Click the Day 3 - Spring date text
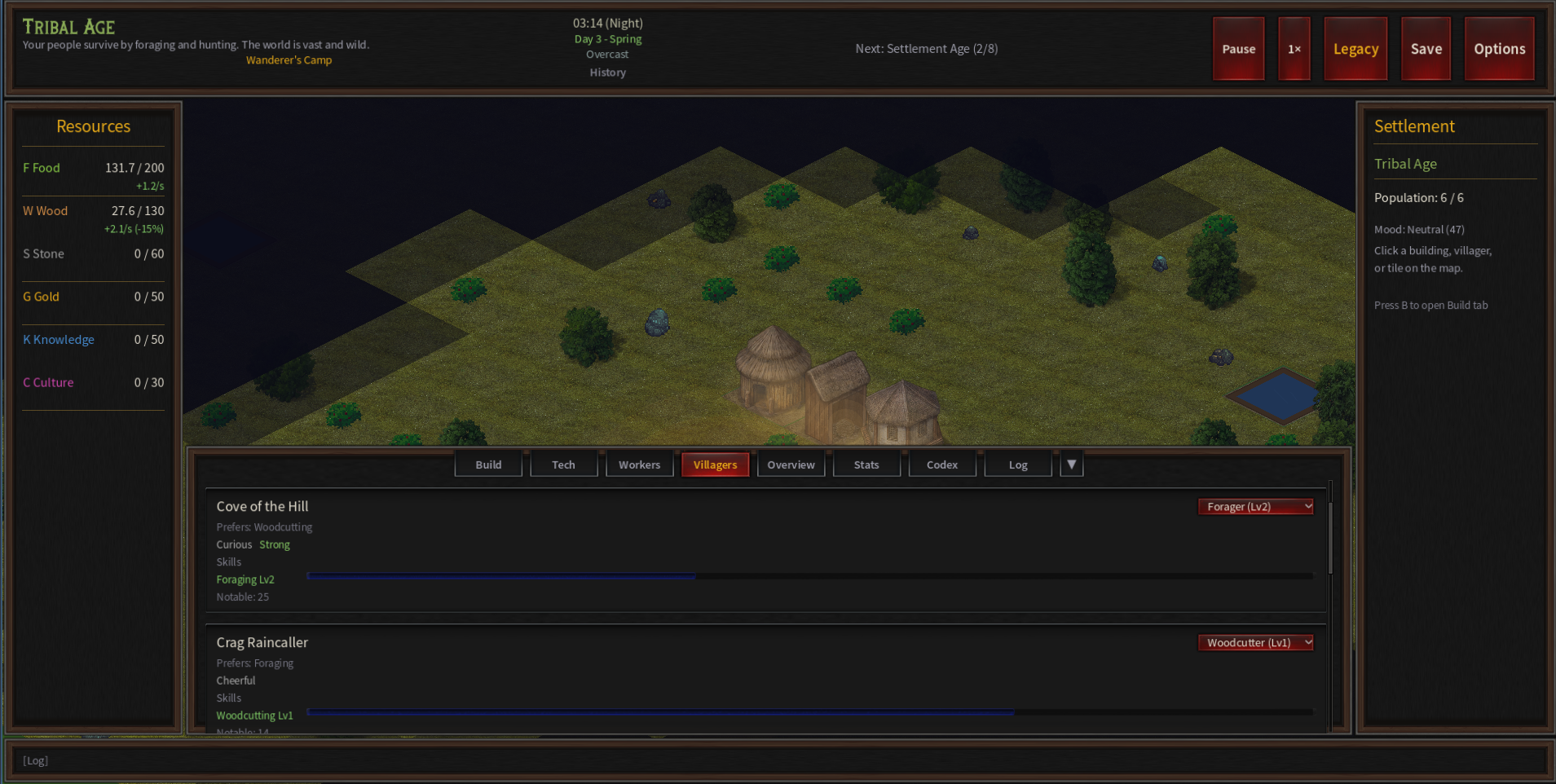Viewport: 1556px width, 784px height. tap(608, 39)
